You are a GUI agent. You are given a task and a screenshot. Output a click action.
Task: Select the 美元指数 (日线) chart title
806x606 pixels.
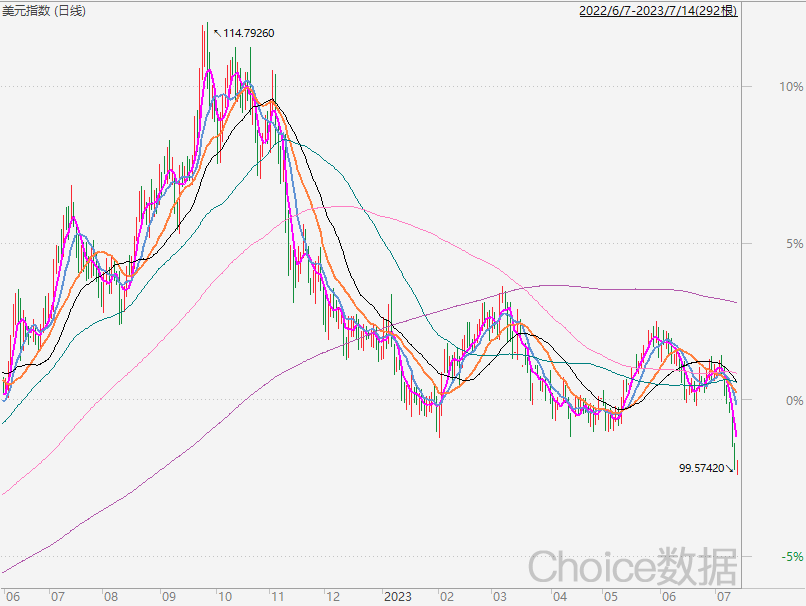pyautogui.click(x=44, y=11)
